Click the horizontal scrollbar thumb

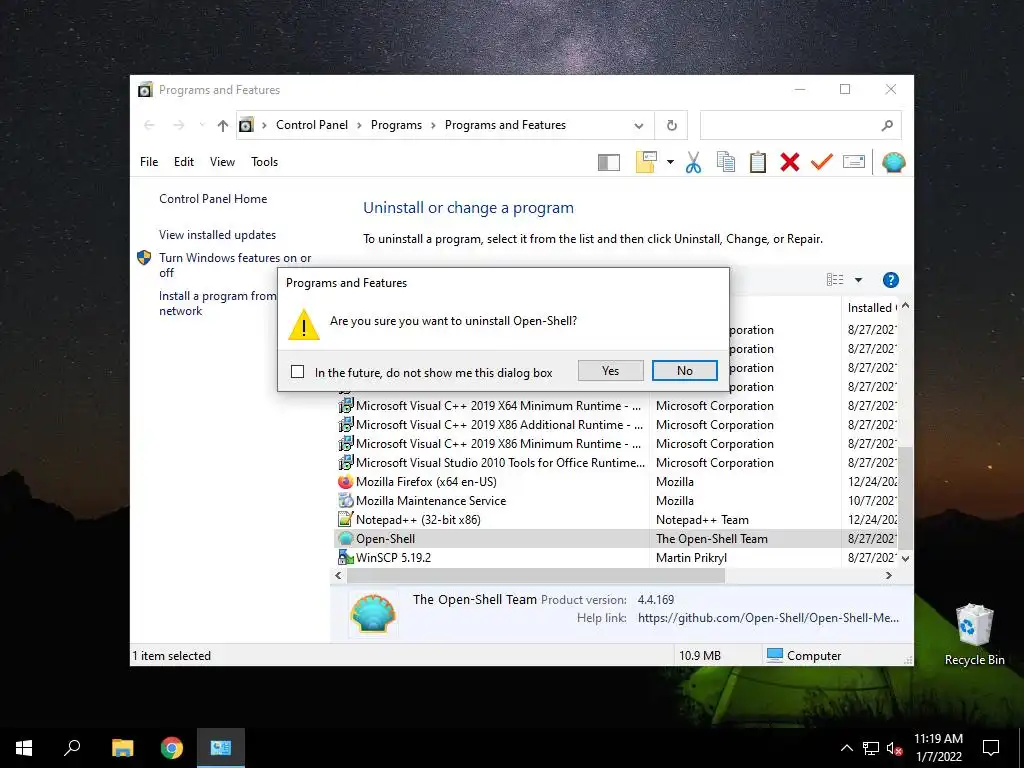(536, 575)
